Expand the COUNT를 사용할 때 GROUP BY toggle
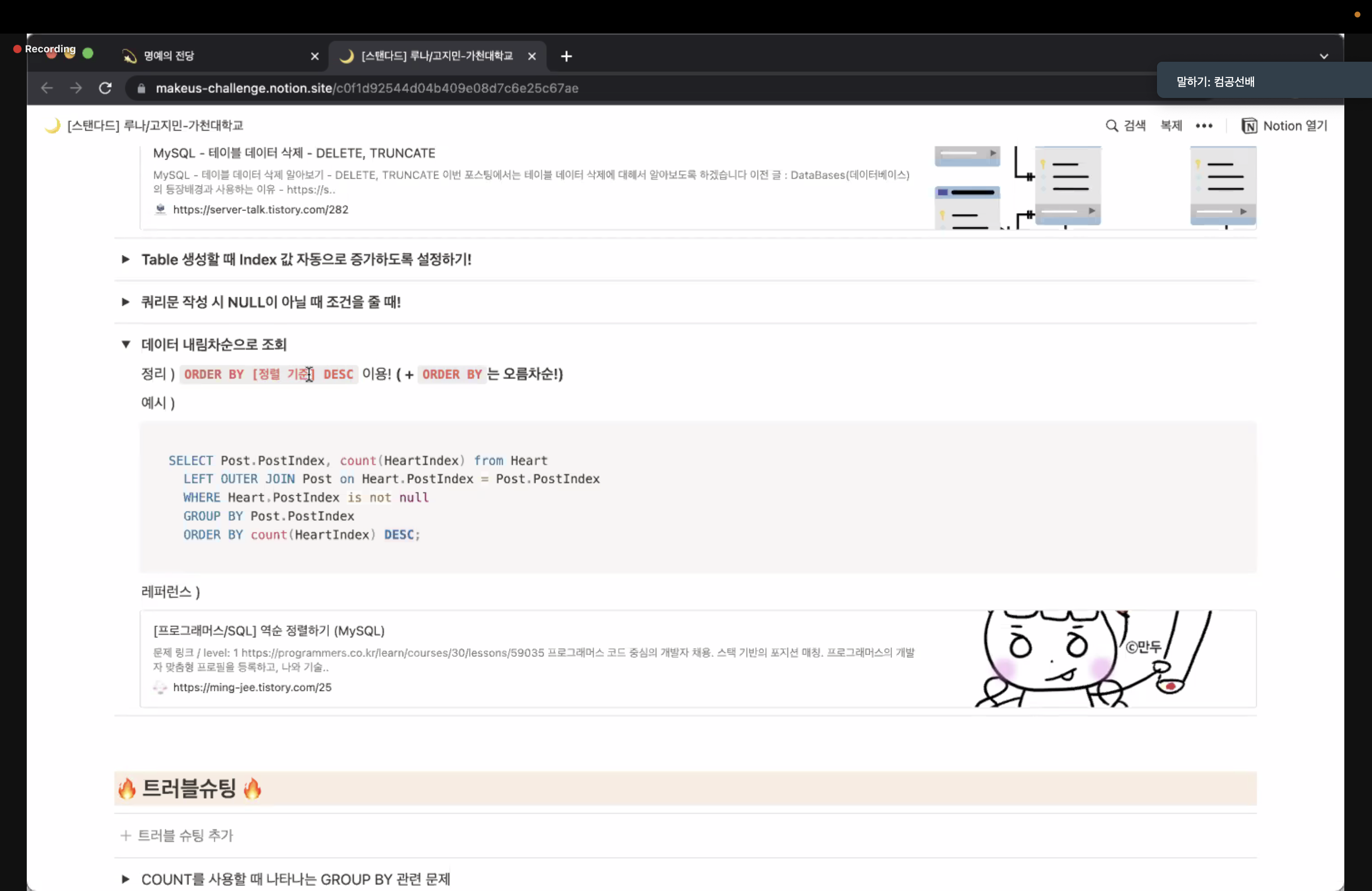Screen dimensions: 1372x891 click(x=126, y=880)
